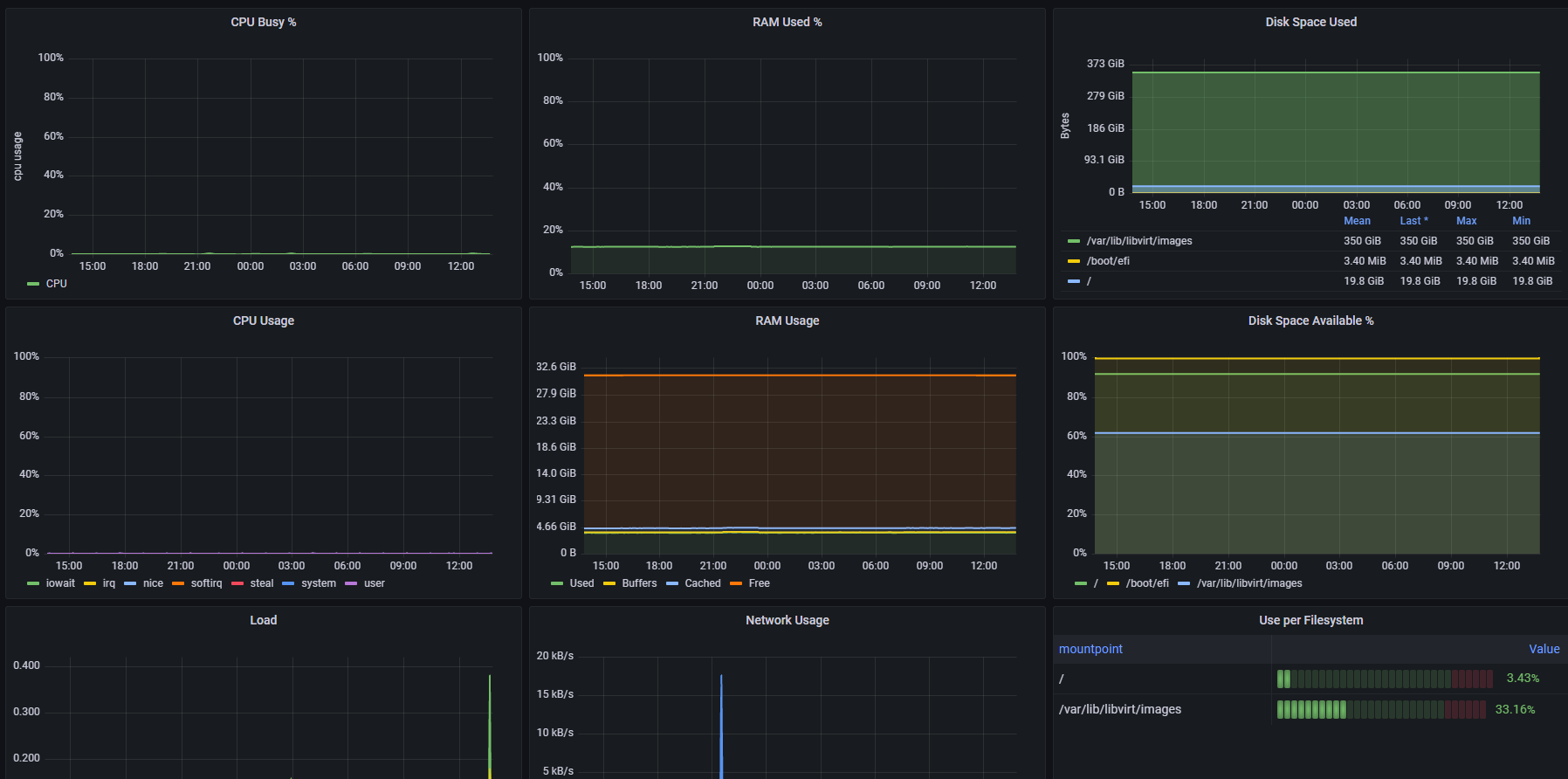This screenshot has width=1568, height=779.
Task: Open the RAM Used % panel title menu
Action: tap(787, 22)
